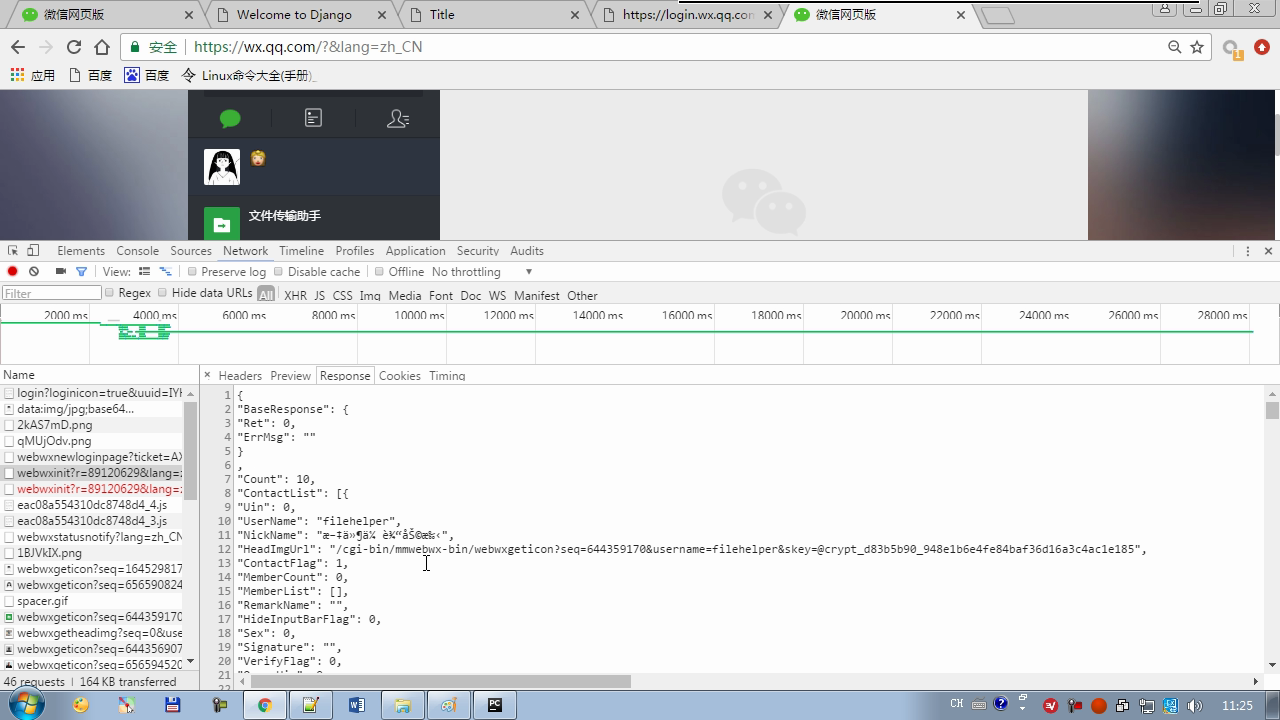This screenshot has height=720, width=1280.
Task: Open the No throttling dropdown
Action: tap(482, 272)
